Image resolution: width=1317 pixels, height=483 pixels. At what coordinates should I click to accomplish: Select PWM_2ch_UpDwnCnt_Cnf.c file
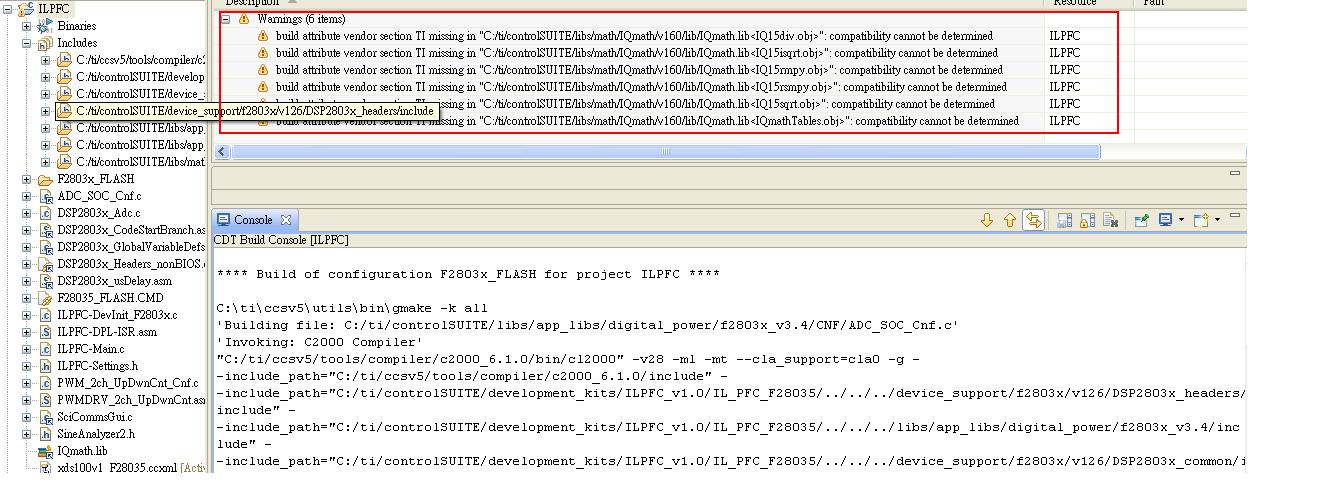127,383
